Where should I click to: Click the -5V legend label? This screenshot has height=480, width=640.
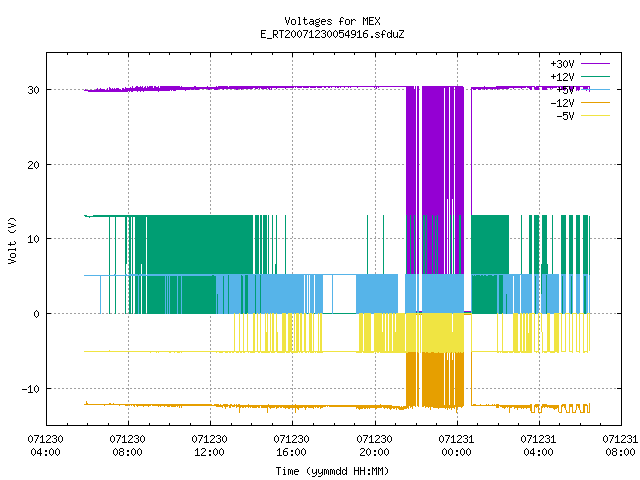pos(565,116)
